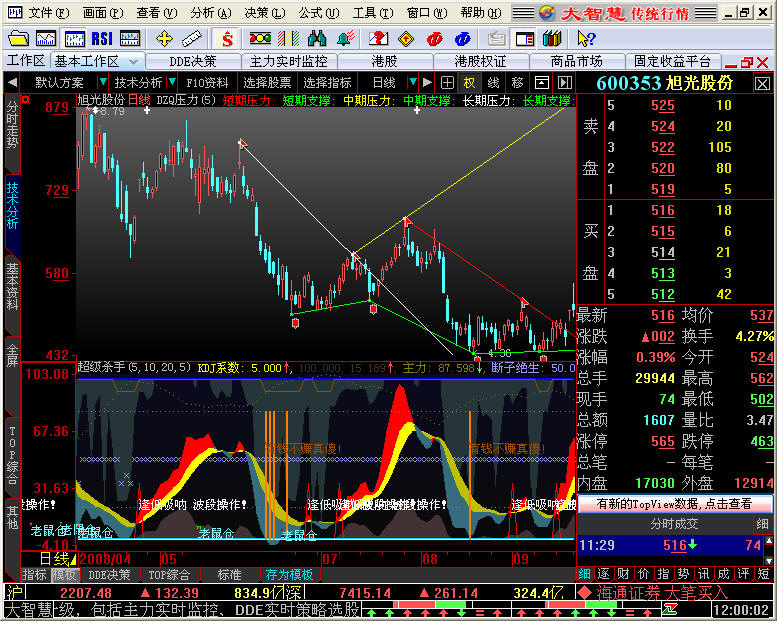Open the alarm bell alert icon
This screenshot has width=777, height=621.
(x=345, y=38)
